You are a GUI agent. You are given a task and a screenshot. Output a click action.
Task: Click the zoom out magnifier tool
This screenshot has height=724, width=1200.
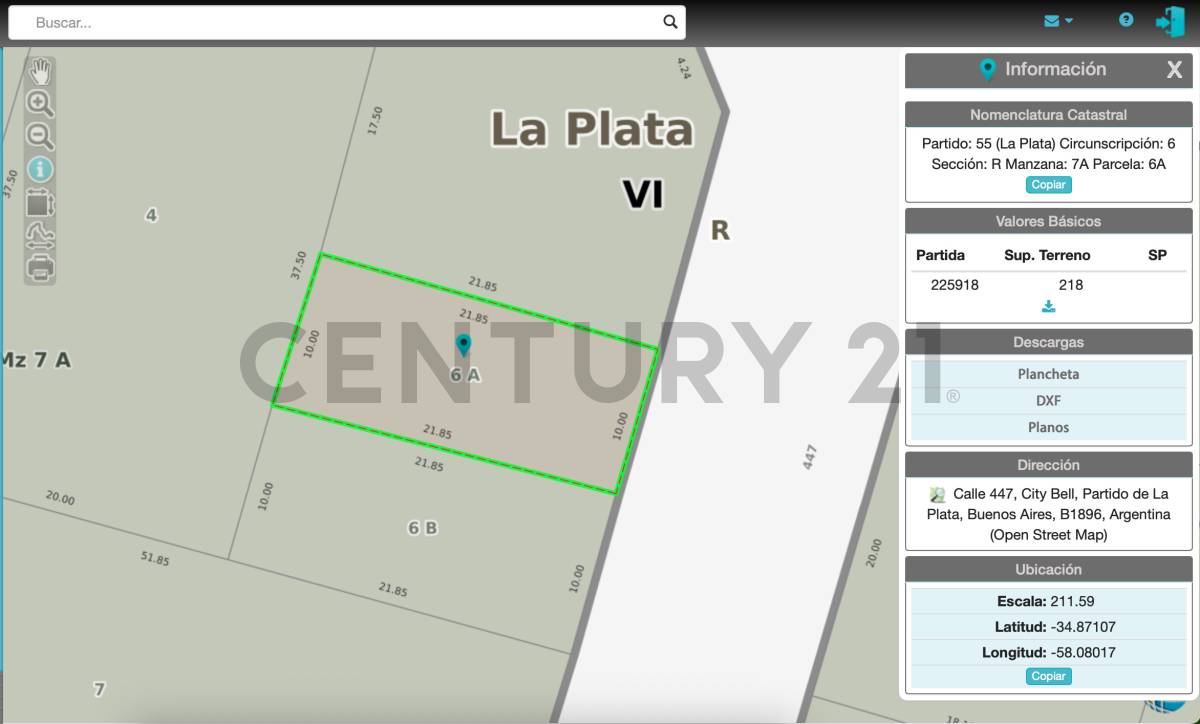click(x=40, y=137)
